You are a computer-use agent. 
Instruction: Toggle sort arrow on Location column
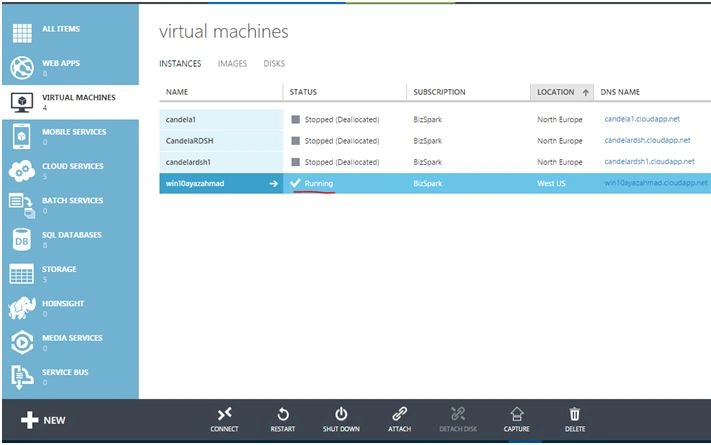pos(585,93)
